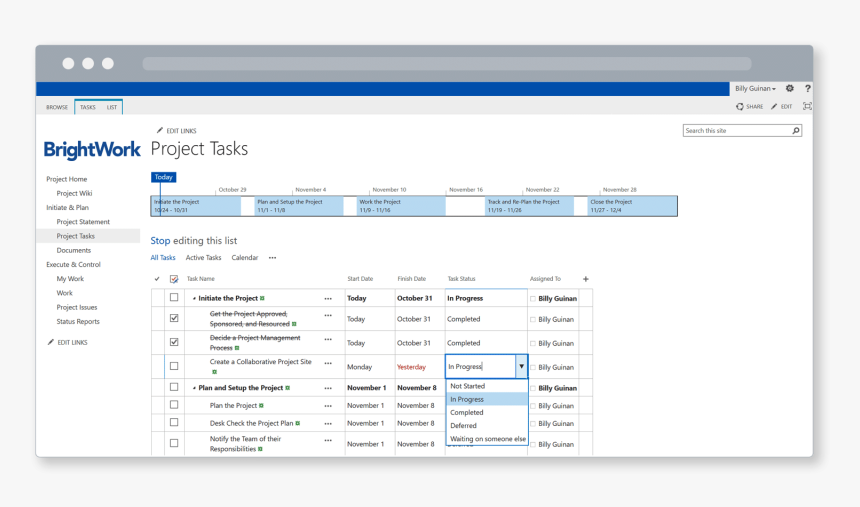Open Project Wiki in sidebar
Image resolution: width=860 pixels, height=507 pixels.
coord(74,193)
